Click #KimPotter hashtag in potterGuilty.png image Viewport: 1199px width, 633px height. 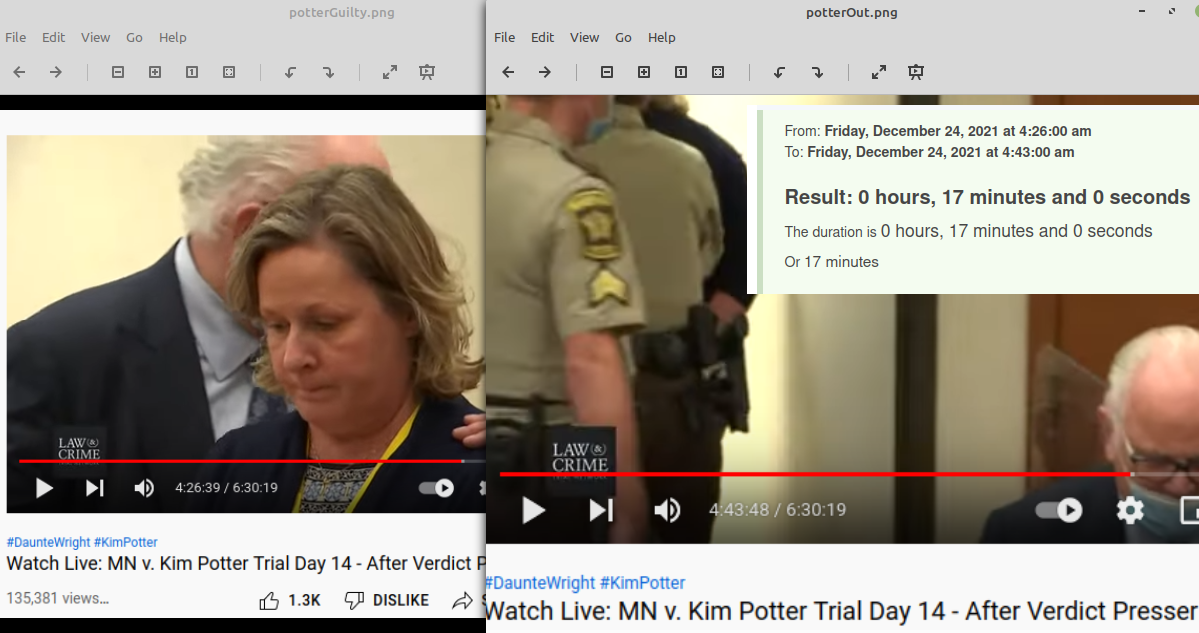(x=126, y=542)
